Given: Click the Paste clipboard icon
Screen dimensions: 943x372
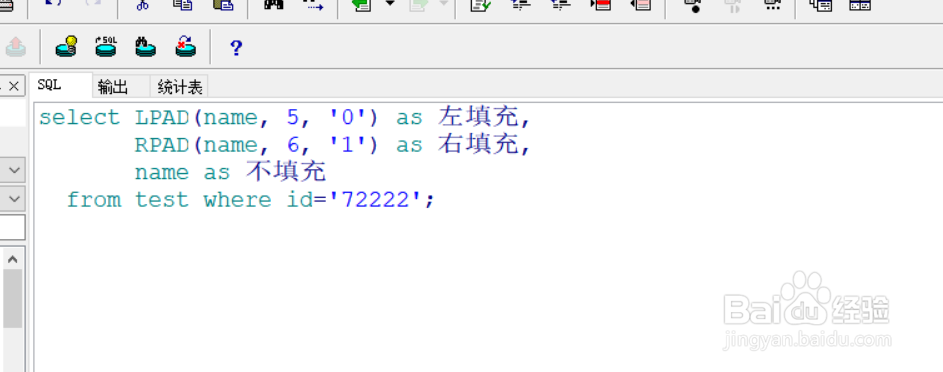Looking at the screenshot, I should (x=223, y=4).
